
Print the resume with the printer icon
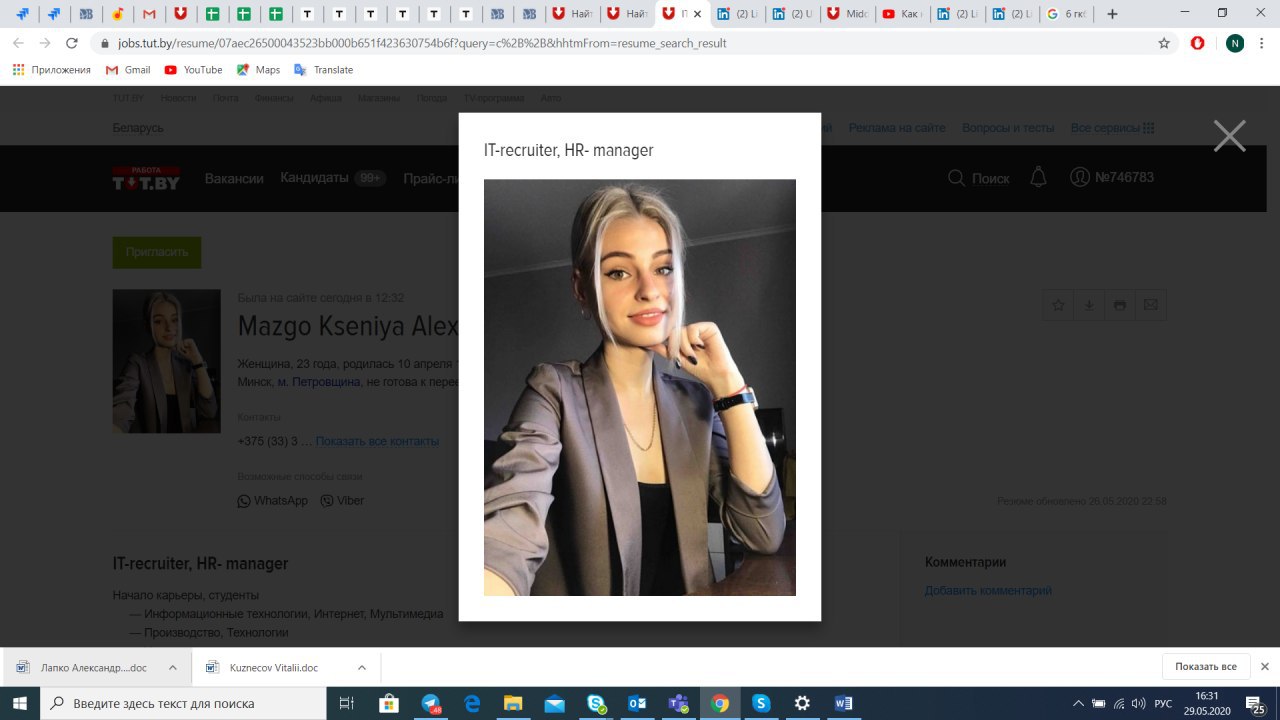1120,305
